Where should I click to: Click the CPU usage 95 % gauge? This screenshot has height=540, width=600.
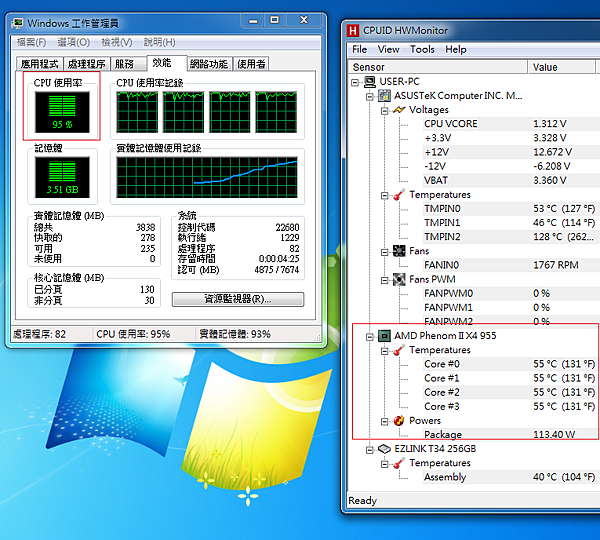(62, 112)
